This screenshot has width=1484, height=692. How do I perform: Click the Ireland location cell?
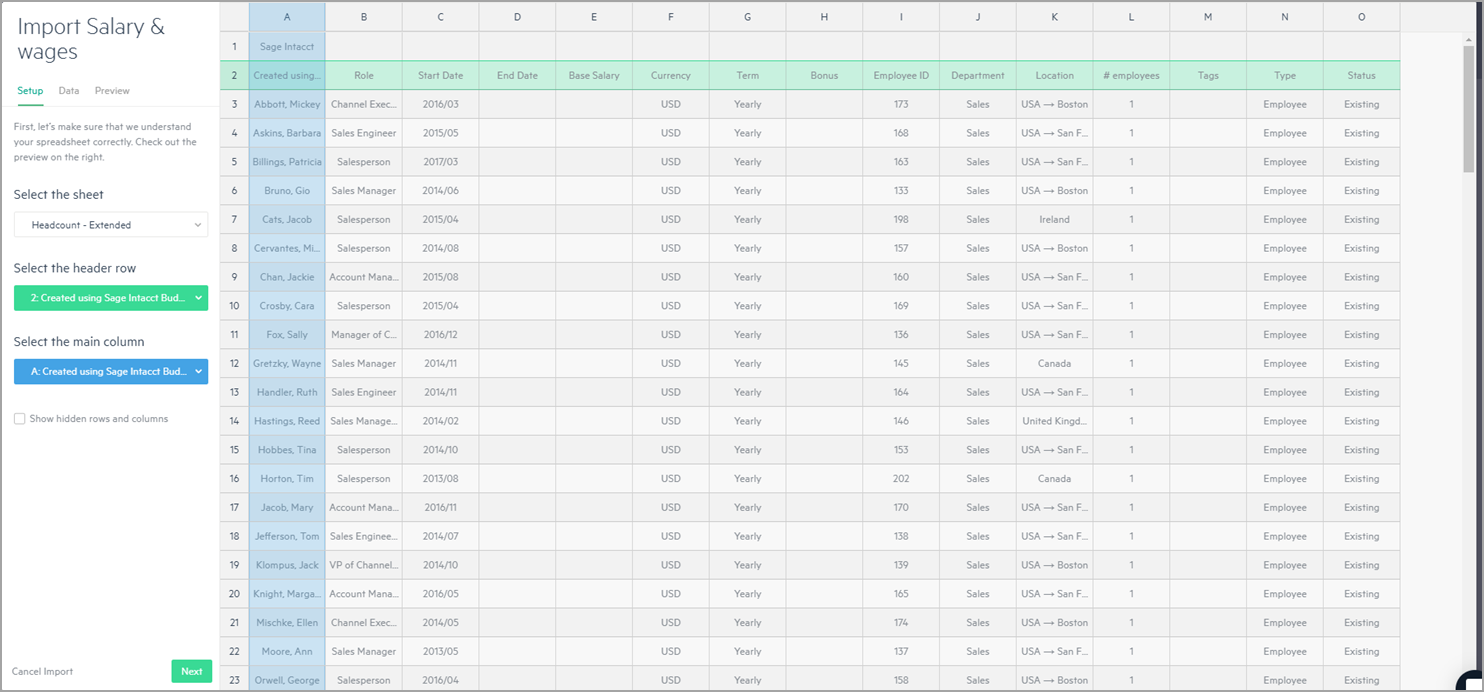pyautogui.click(x=1054, y=219)
